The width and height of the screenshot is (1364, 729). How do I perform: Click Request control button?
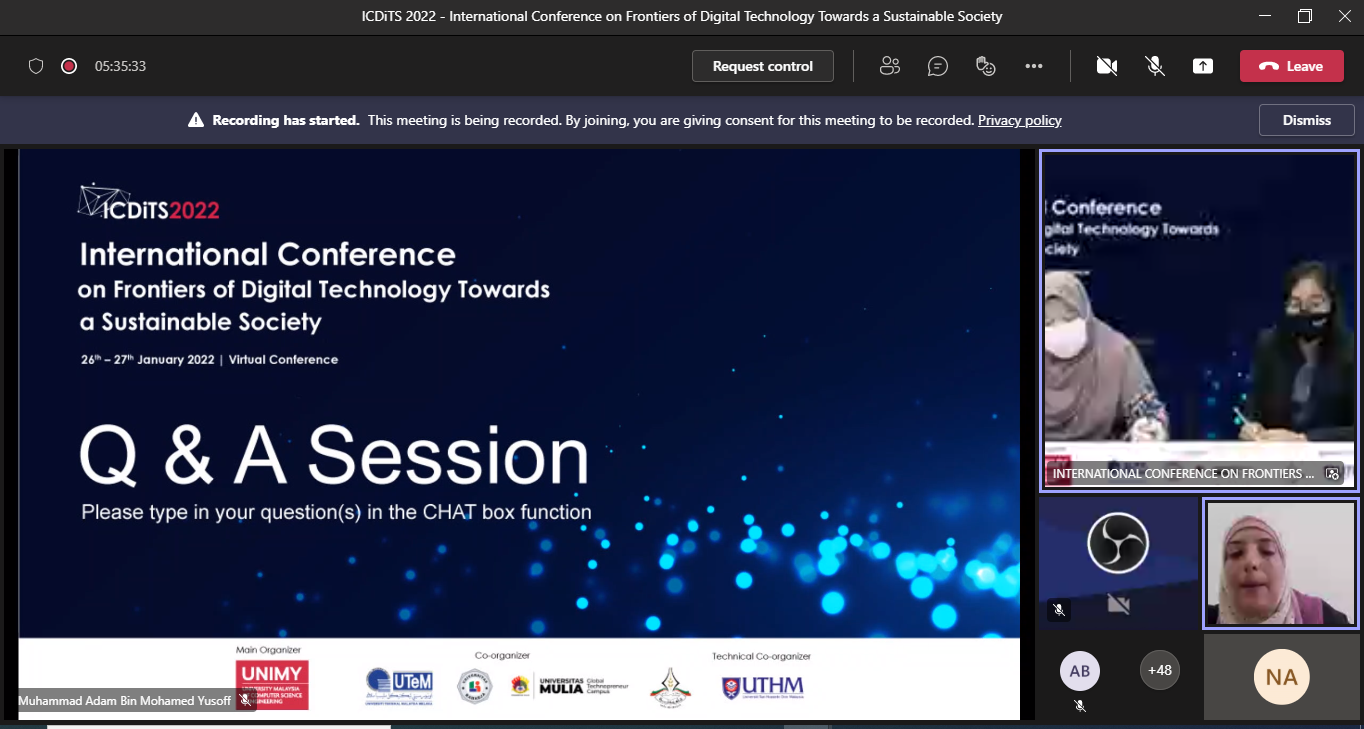tap(763, 66)
